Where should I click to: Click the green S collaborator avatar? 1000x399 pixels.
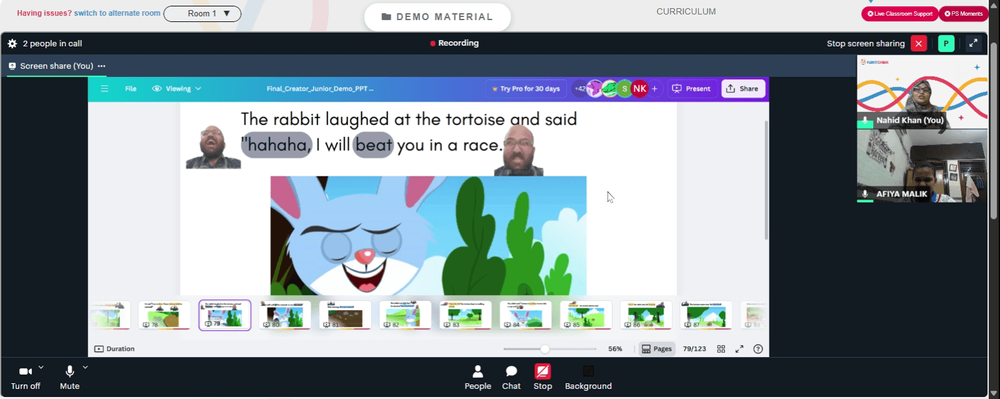pyautogui.click(x=625, y=89)
